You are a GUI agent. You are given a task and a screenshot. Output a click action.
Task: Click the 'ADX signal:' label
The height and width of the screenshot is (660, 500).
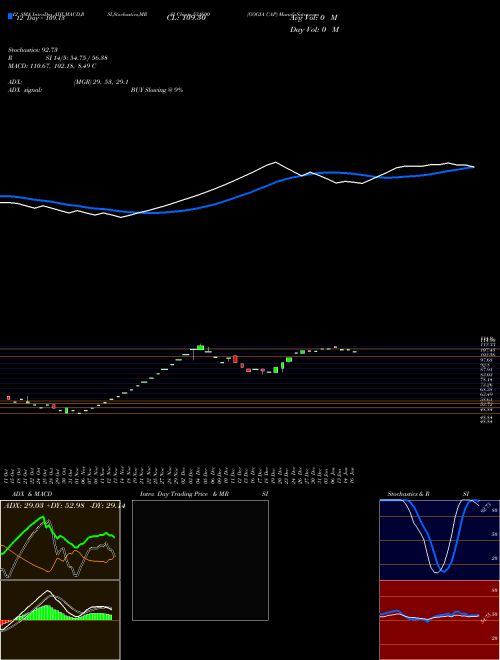point(25,90)
